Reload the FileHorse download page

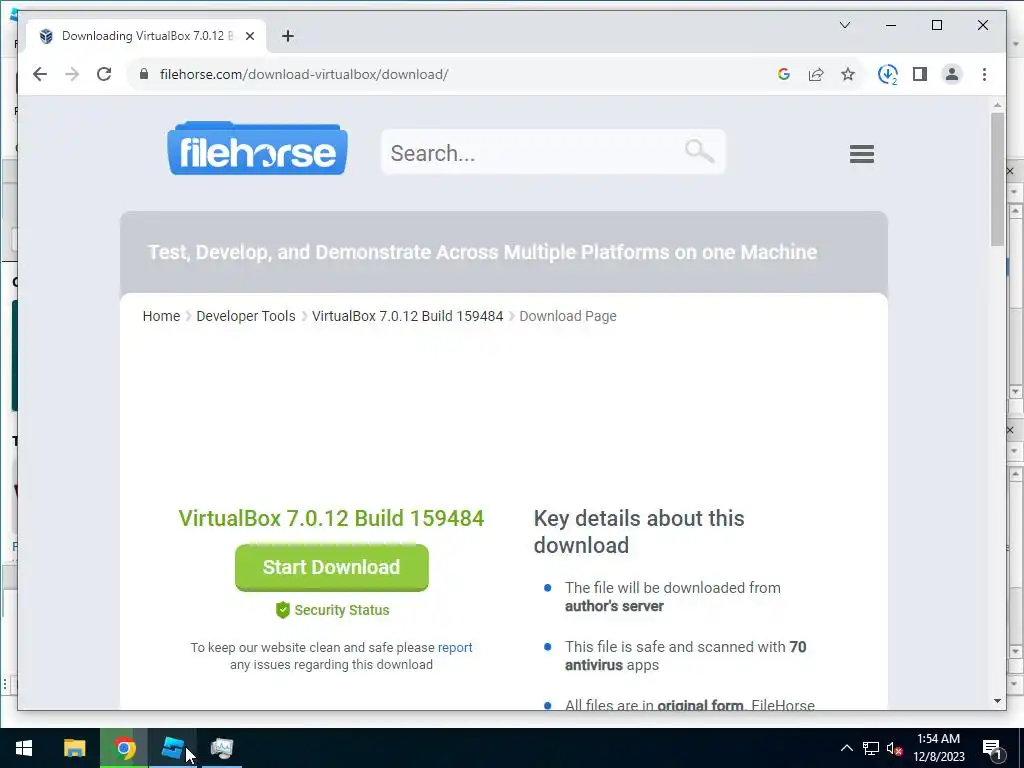pos(104,74)
